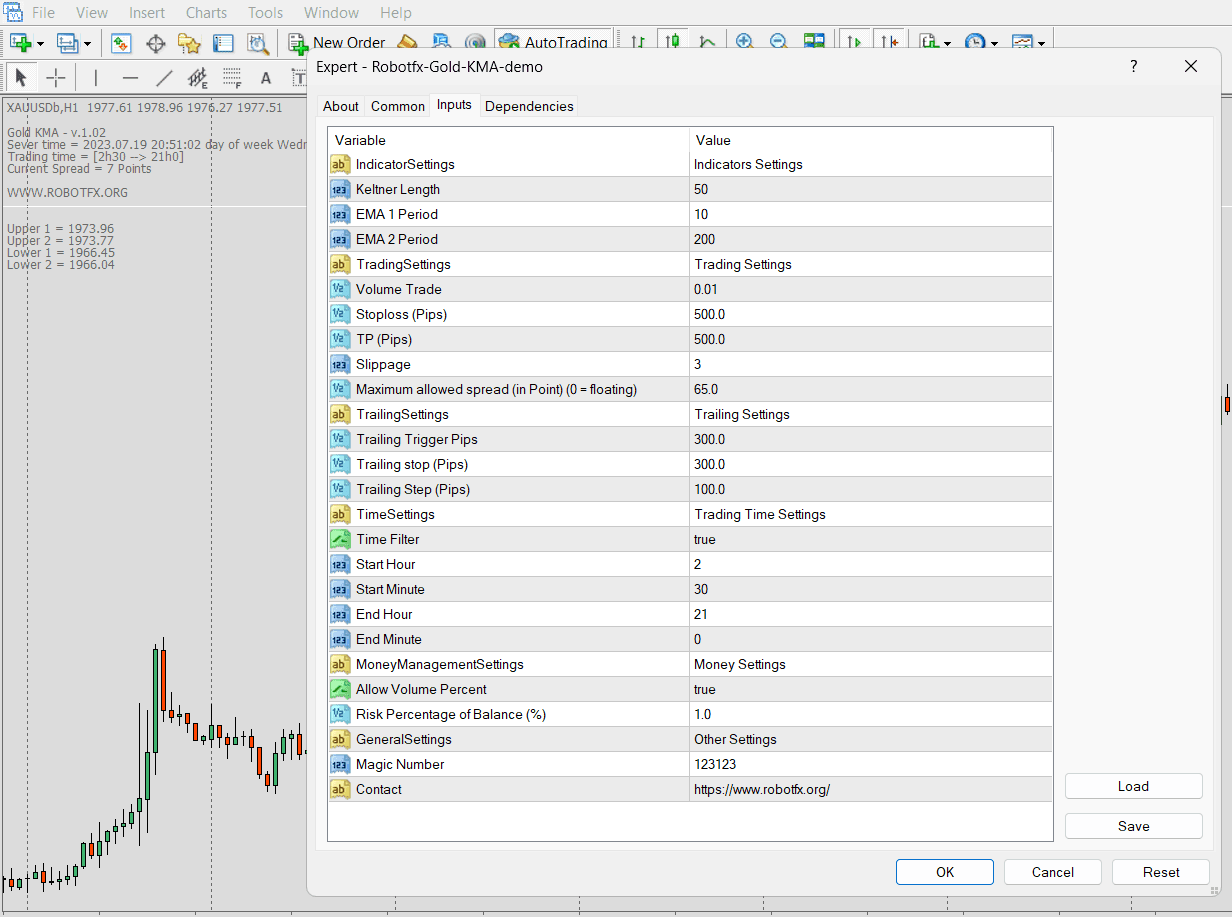
Task: Select the Keltner Length value 50
Action: pos(871,189)
